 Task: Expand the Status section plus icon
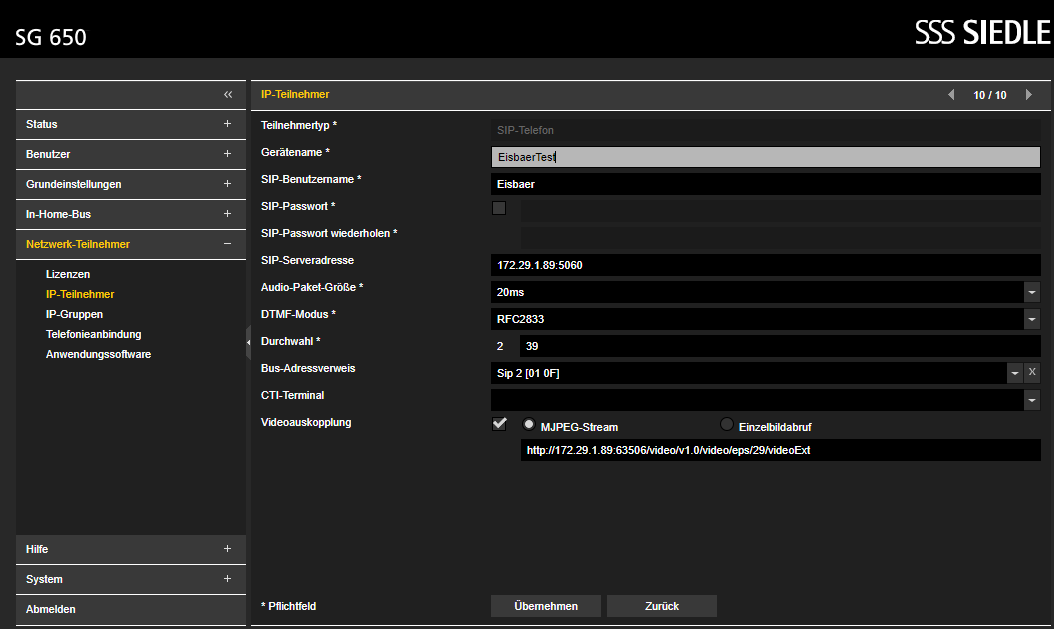pyautogui.click(x=227, y=124)
